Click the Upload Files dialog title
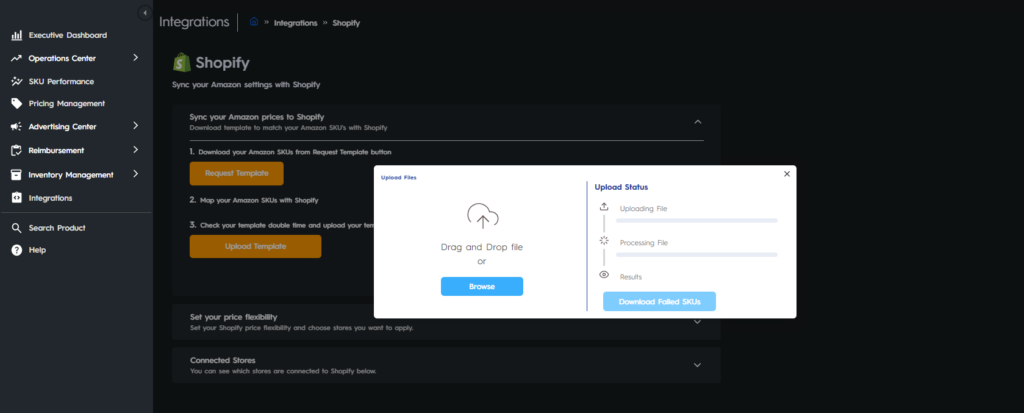The height and width of the screenshot is (413, 1024). [399, 178]
